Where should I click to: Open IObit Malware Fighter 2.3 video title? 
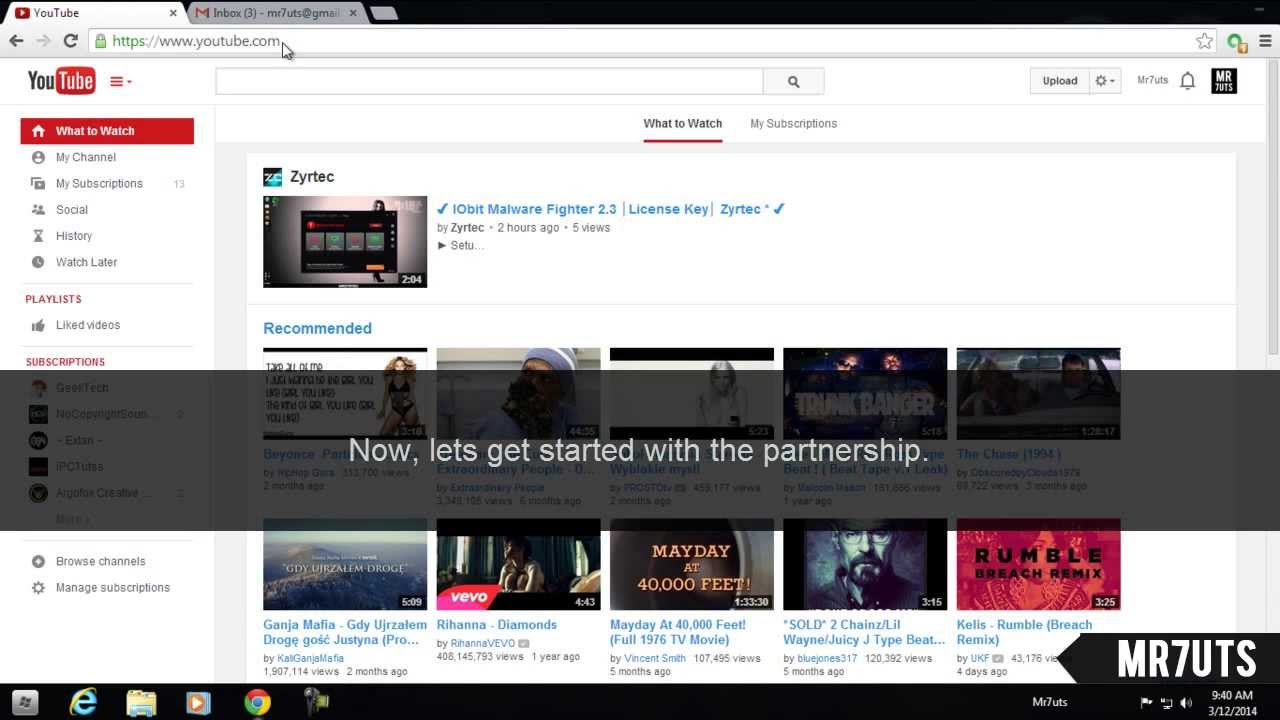[610, 209]
